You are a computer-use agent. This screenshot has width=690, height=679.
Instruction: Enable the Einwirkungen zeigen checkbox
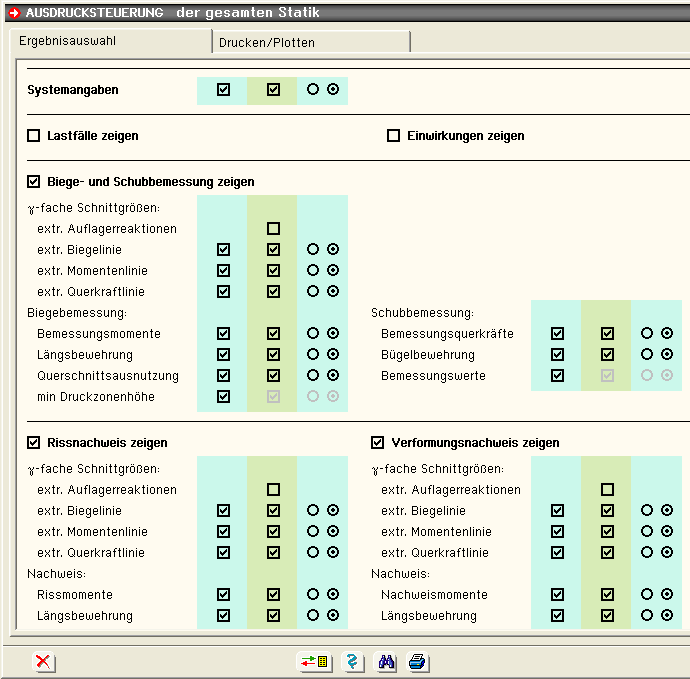tap(394, 136)
